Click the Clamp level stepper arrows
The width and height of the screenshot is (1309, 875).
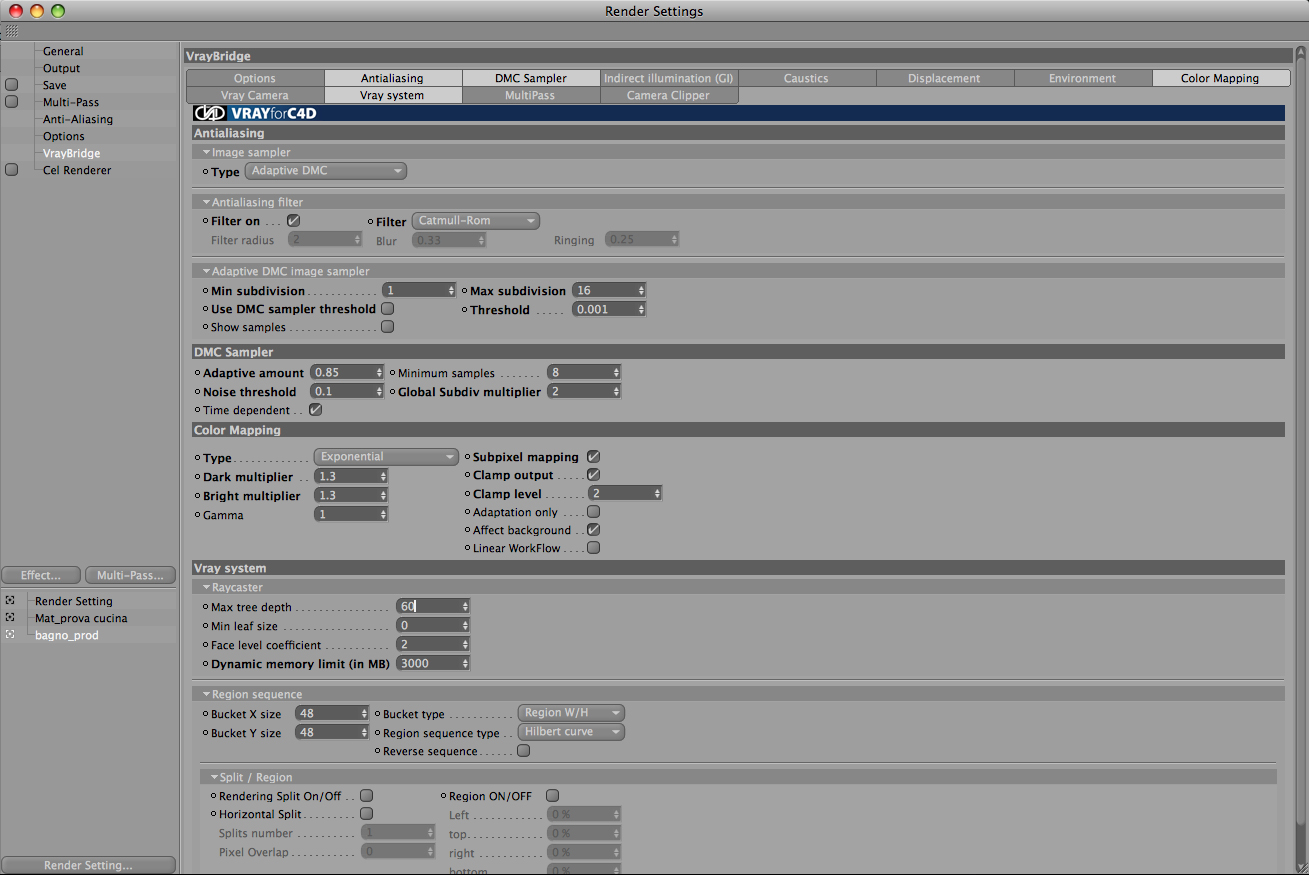pyautogui.click(x=657, y=494)
